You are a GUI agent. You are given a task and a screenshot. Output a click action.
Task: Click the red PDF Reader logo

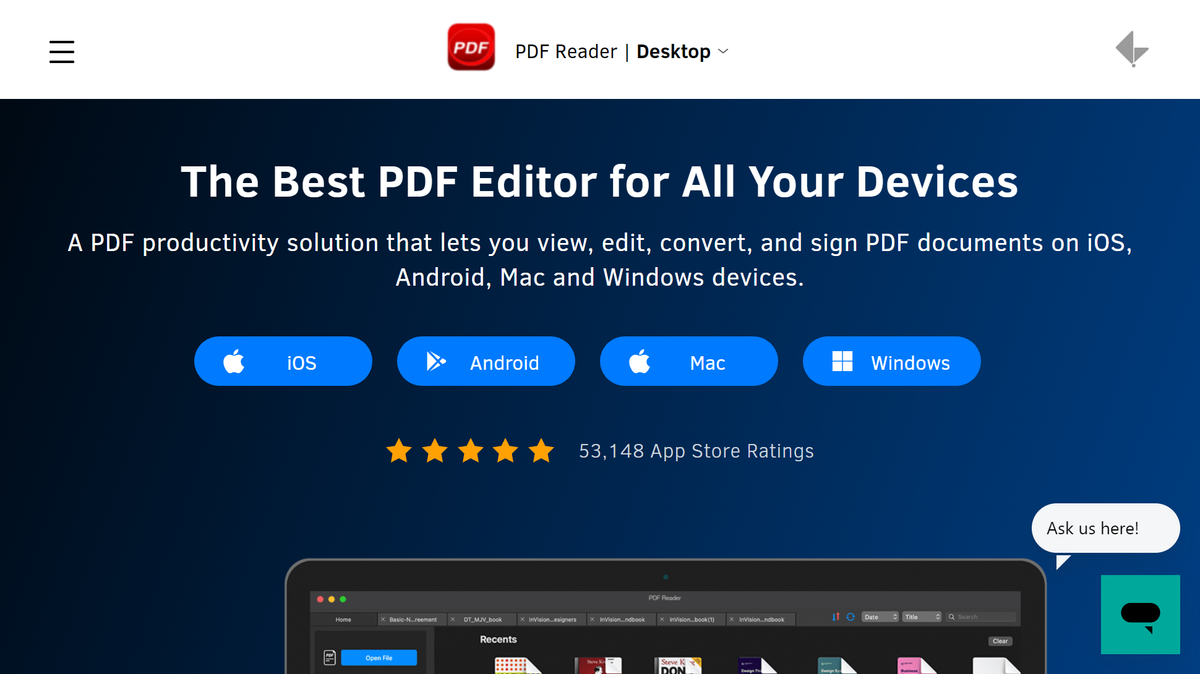click(x=471, y=46)
